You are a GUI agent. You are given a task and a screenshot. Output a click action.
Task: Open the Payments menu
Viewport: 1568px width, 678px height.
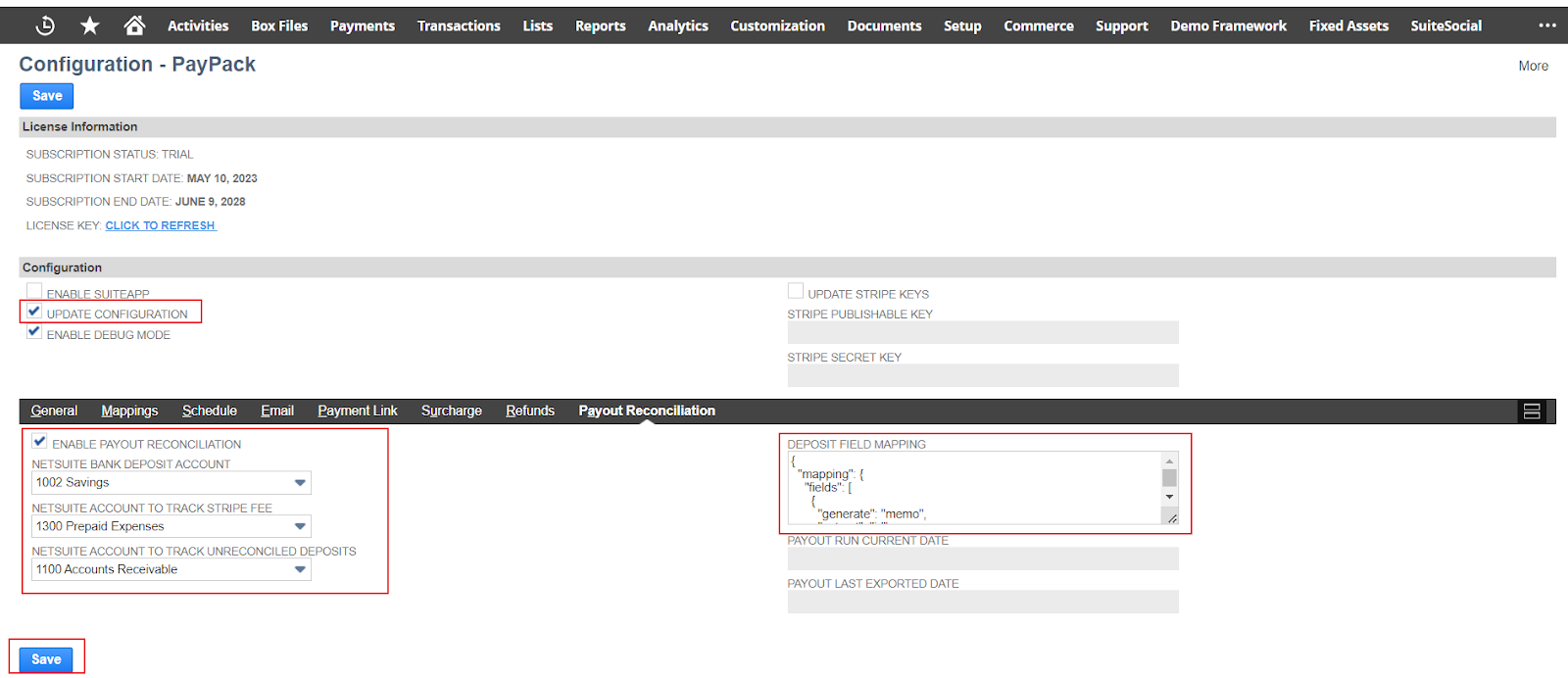coord(363,25)
